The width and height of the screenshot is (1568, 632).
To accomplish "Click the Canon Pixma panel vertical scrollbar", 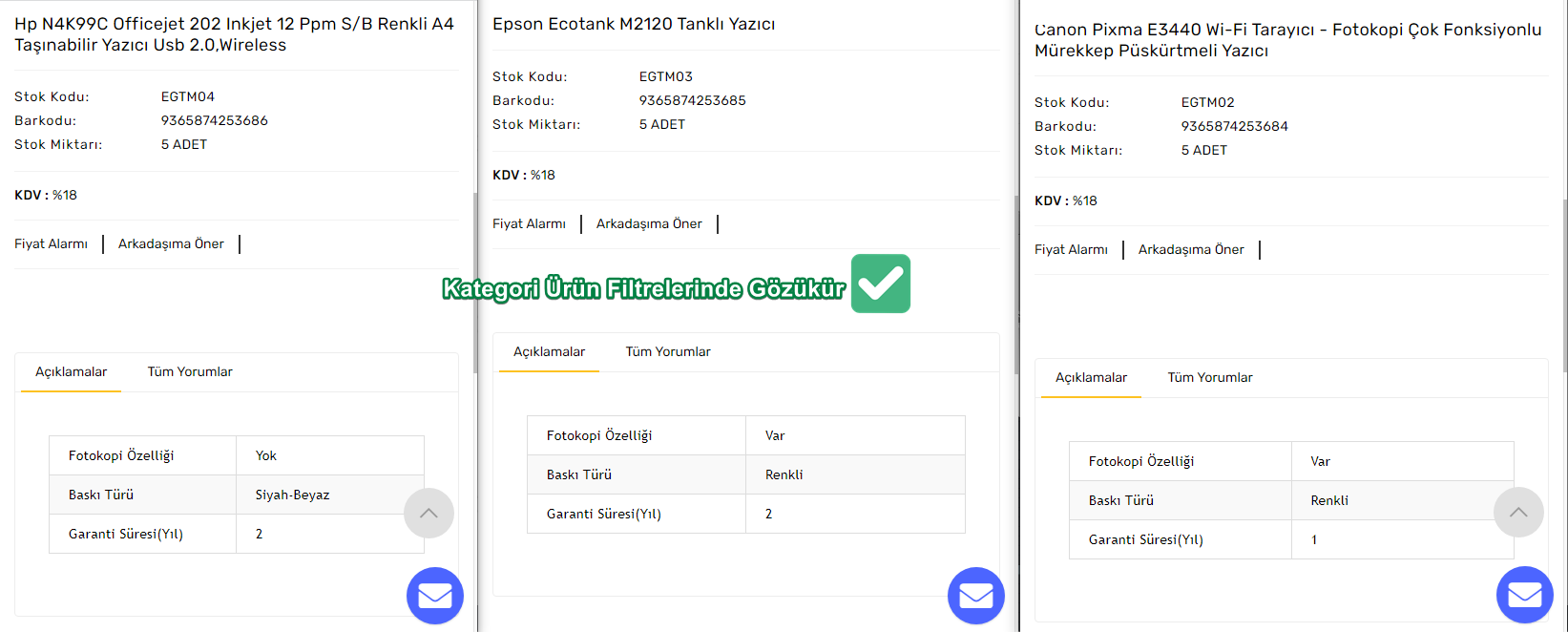I will coord(1565,284).
